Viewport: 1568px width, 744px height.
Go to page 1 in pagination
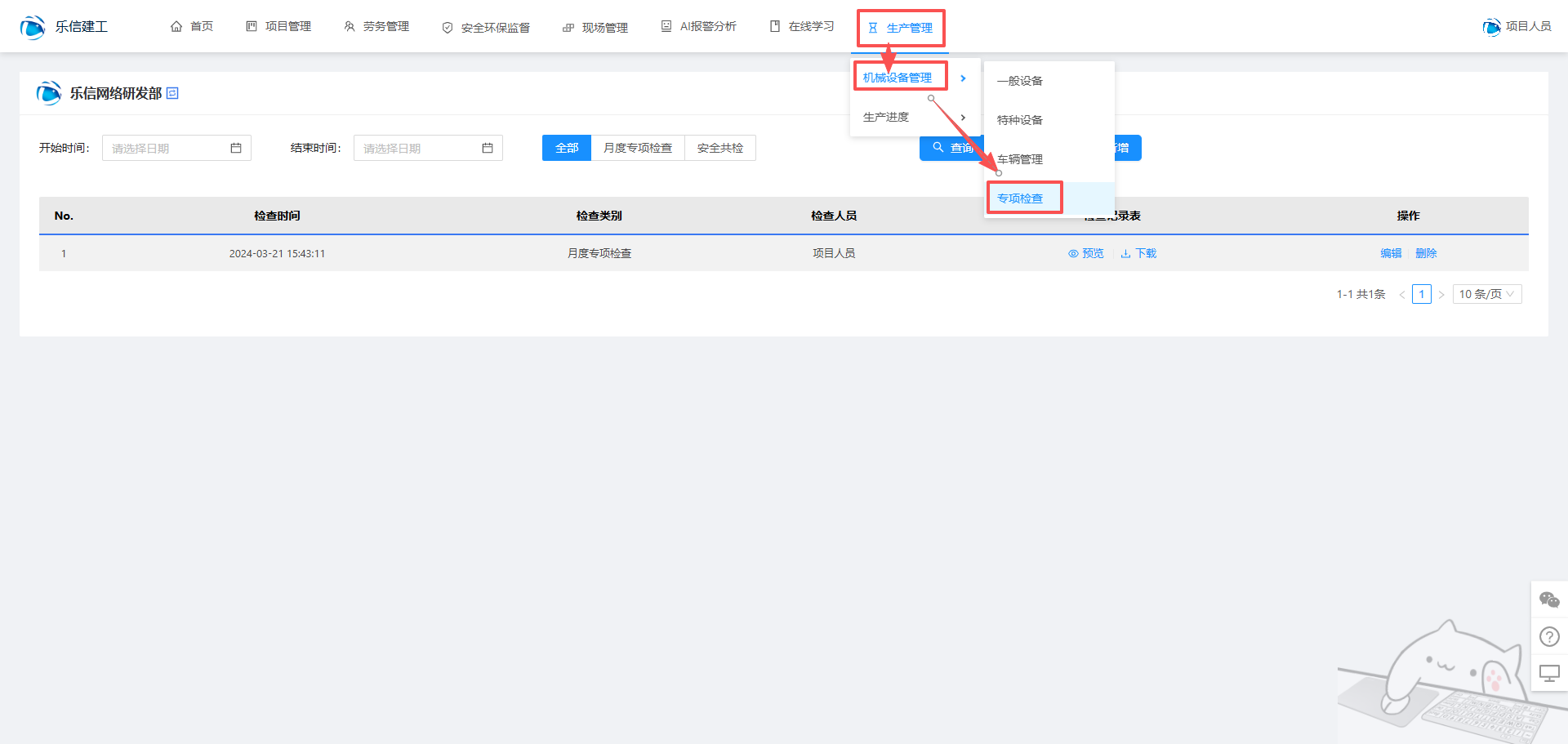point(1422,294)
